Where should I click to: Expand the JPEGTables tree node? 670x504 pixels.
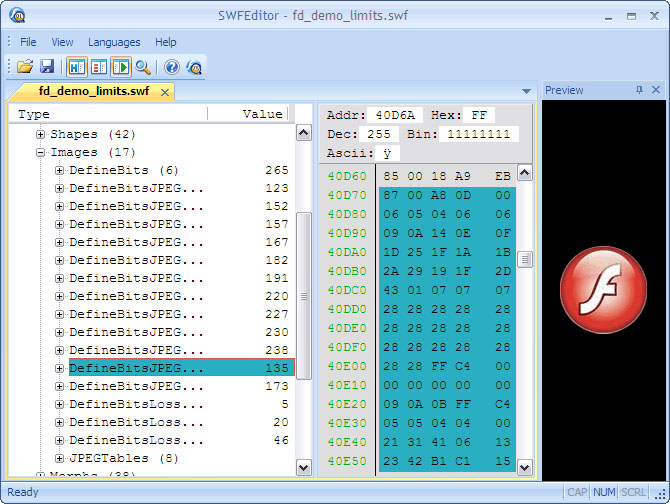coord(60,459)
